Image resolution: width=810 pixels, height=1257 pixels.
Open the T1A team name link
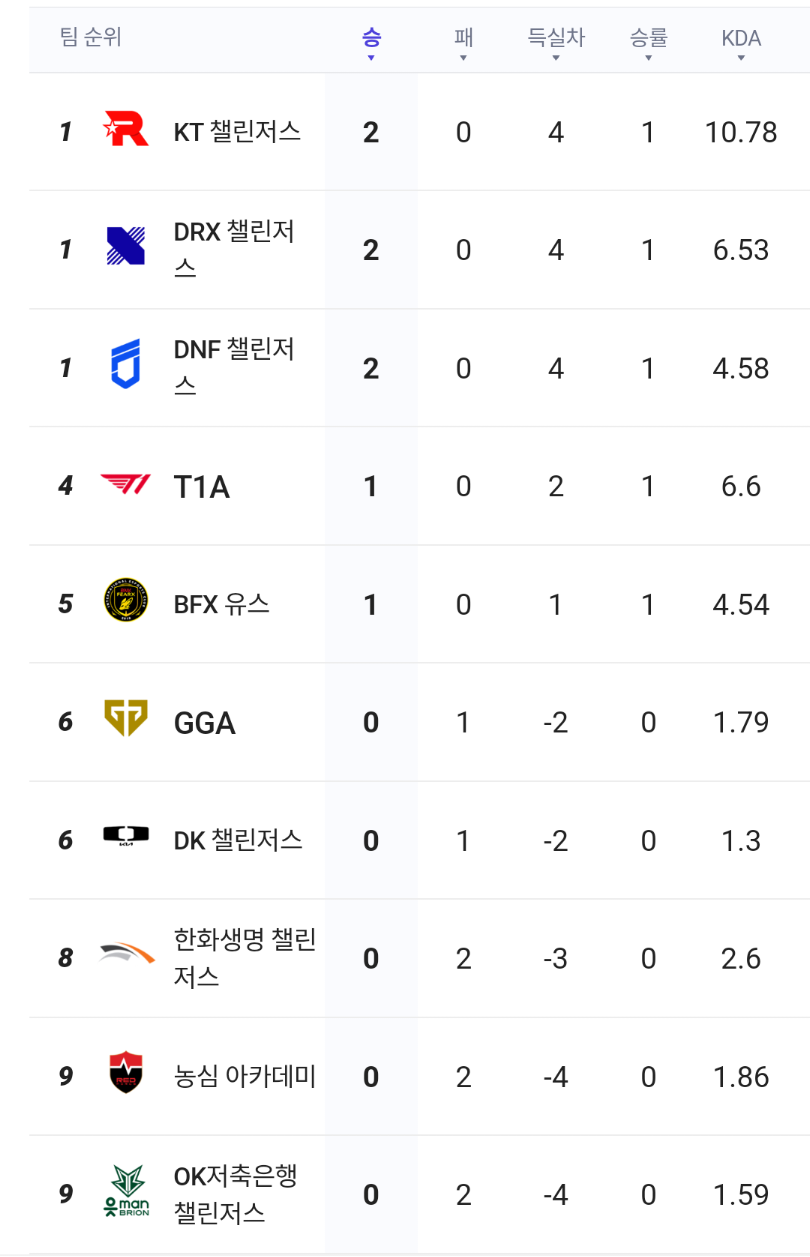202,487
